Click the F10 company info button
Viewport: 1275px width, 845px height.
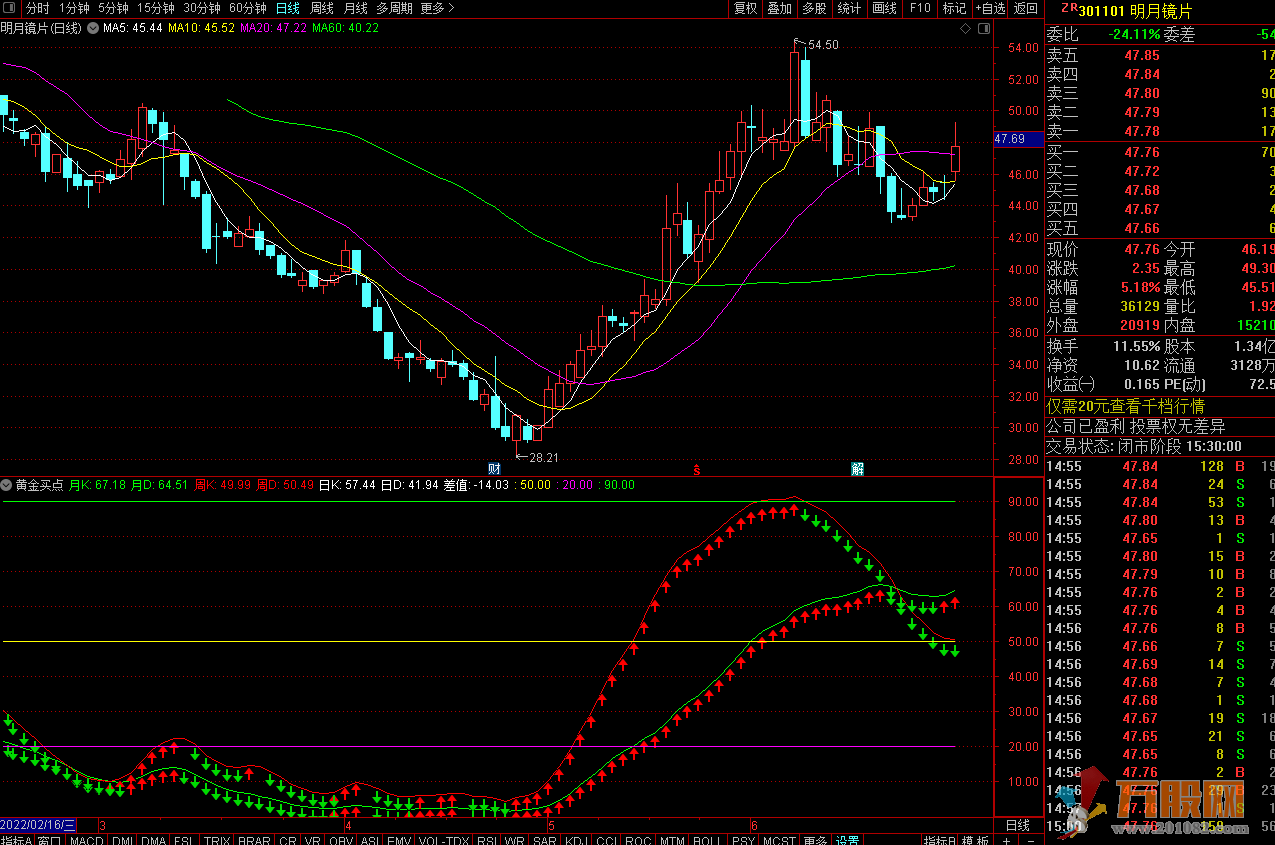click(x=919, y=8)
